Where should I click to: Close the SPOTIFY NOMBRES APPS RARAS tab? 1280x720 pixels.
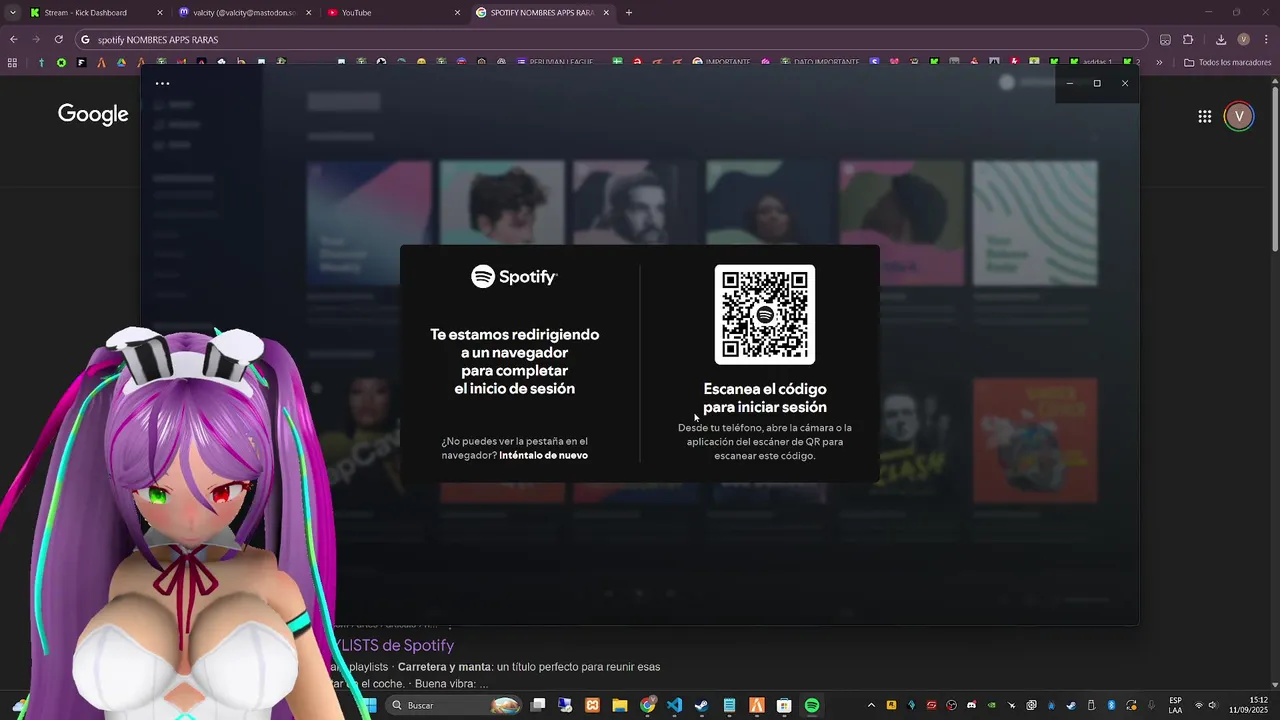tap(606, 13)
